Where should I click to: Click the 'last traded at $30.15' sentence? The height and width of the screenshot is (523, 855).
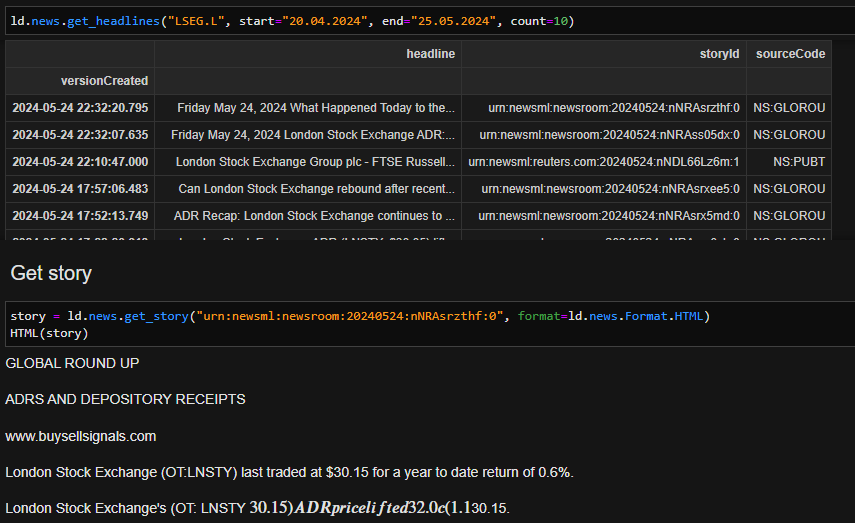(x=289, y=472)
